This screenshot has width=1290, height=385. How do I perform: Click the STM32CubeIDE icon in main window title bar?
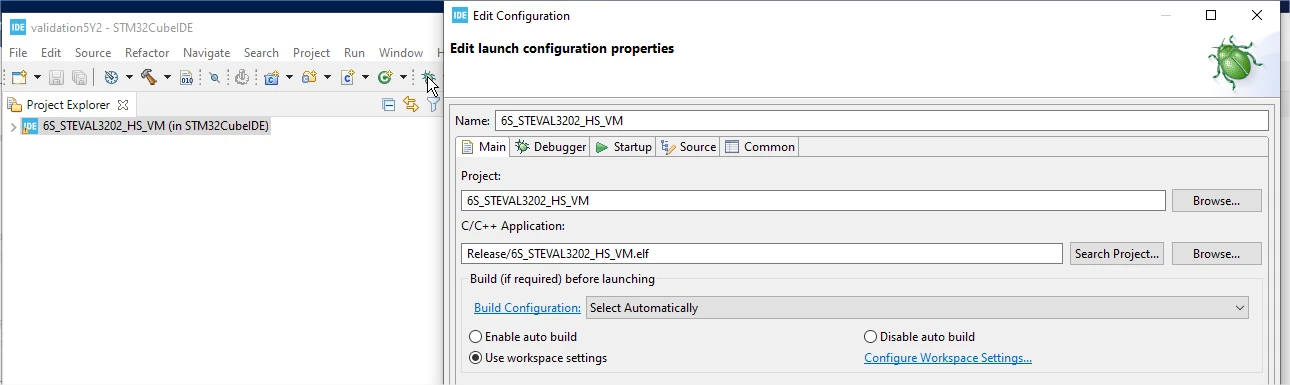(x=17, y=27)
